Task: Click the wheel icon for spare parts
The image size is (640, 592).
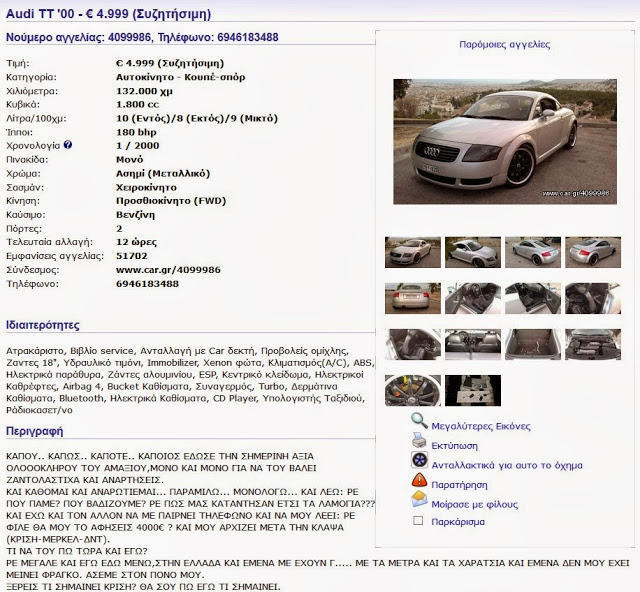Action: pos(419,460)
